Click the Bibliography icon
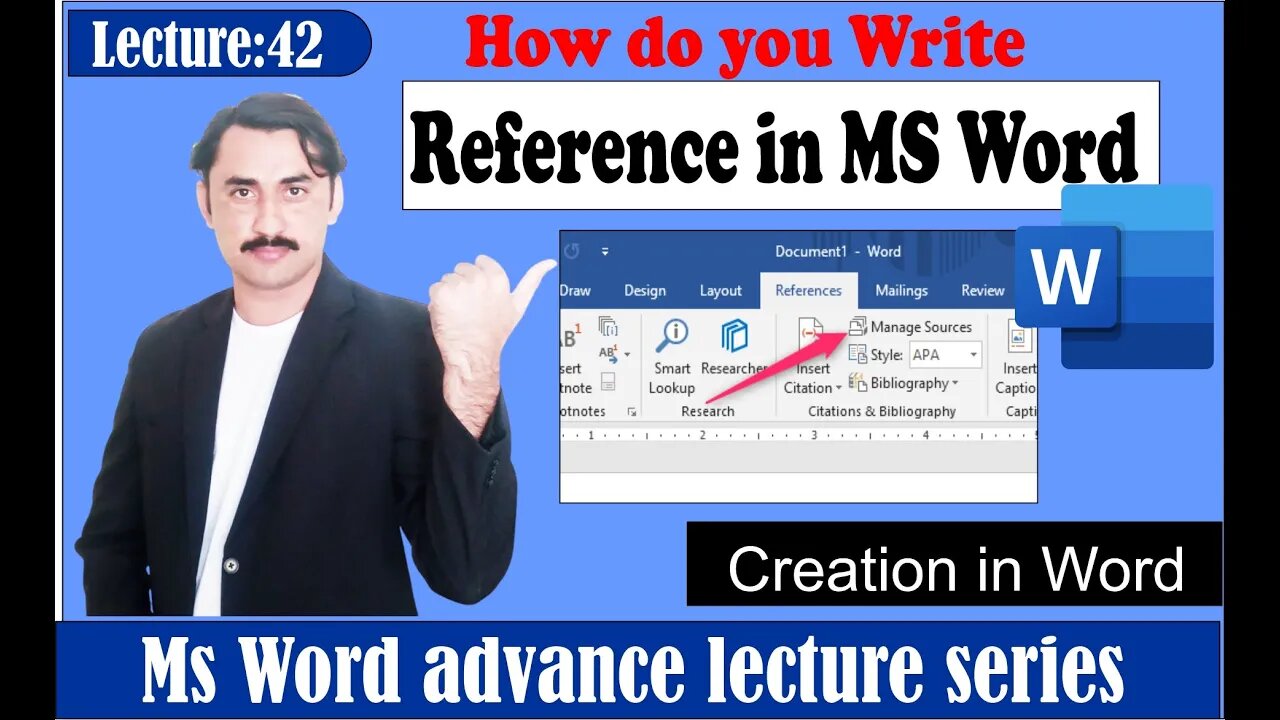This screenshot has height=720, width=1280. (x=857, y=383)
